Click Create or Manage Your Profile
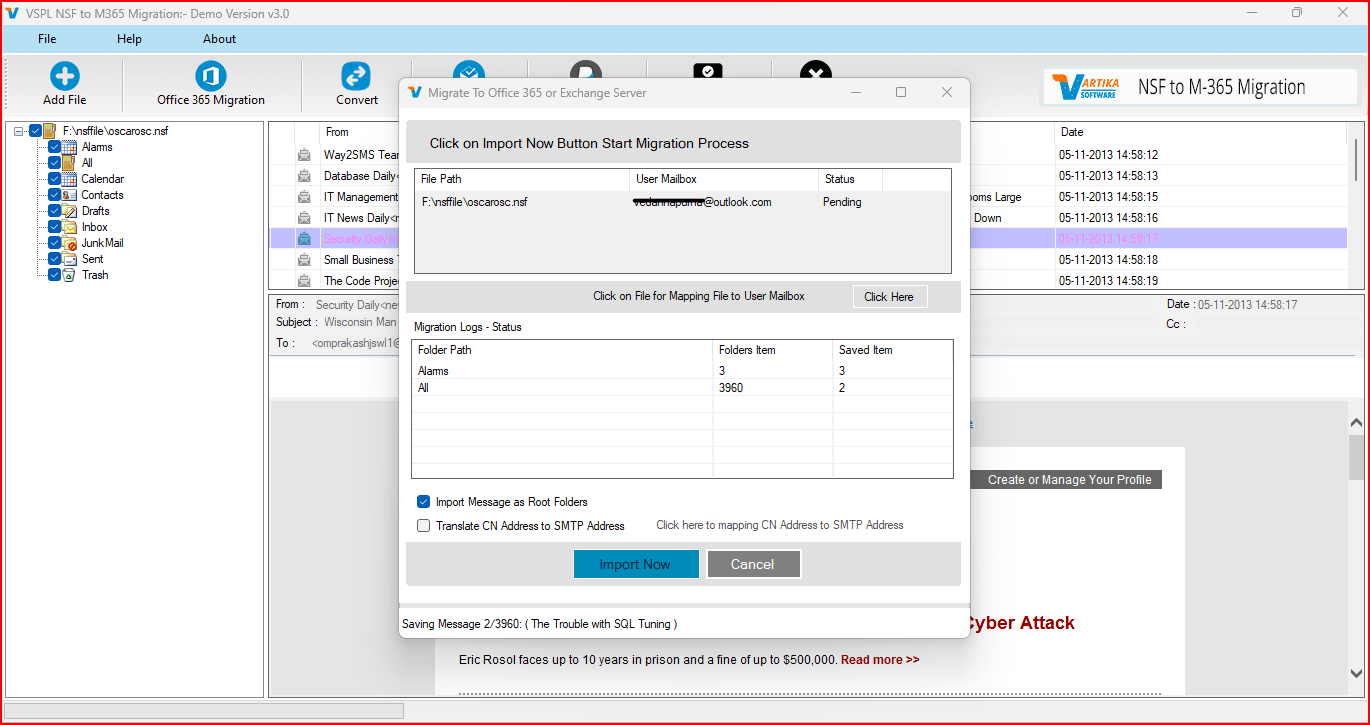 pos(1069,480)
